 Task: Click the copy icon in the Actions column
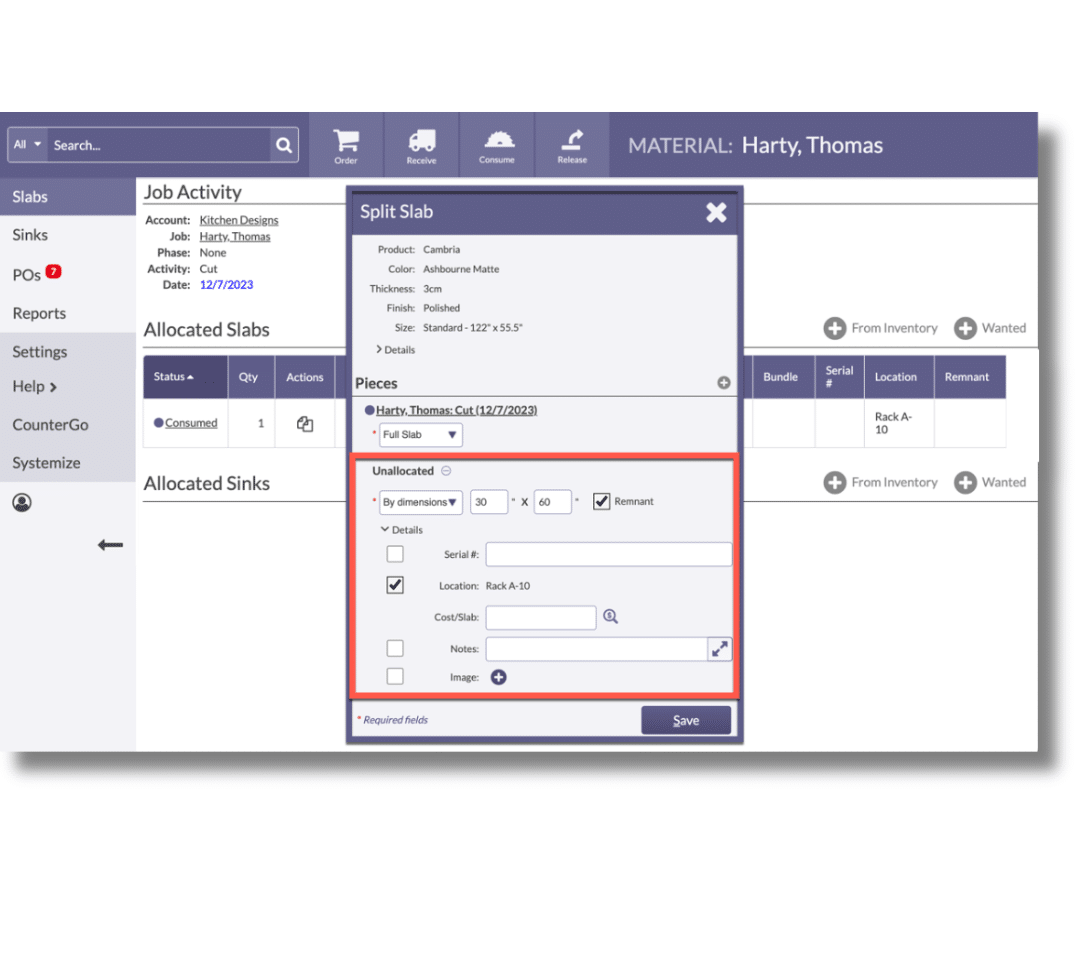[305, 424]
